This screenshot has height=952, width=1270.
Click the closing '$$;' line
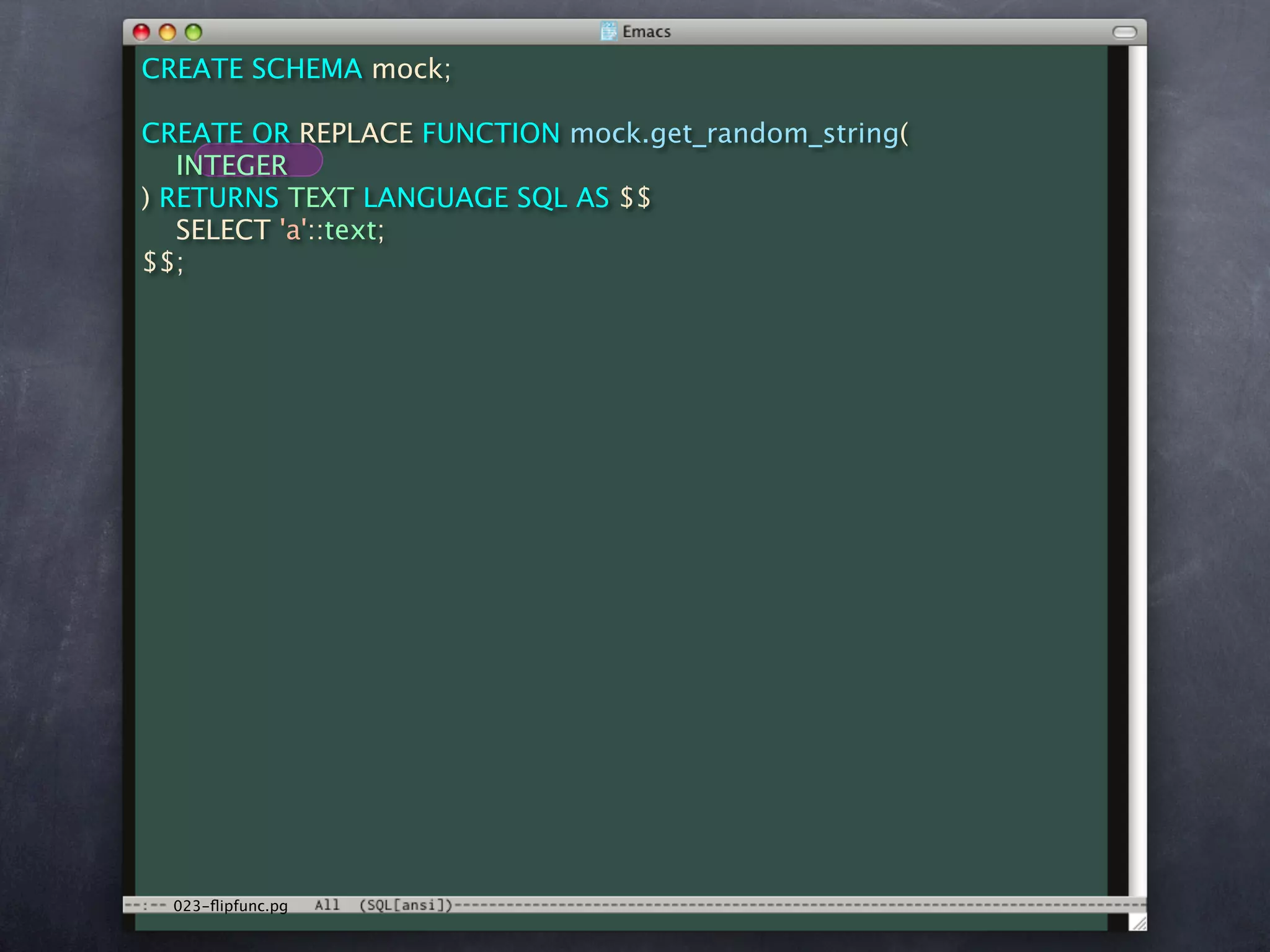point(163,262)
